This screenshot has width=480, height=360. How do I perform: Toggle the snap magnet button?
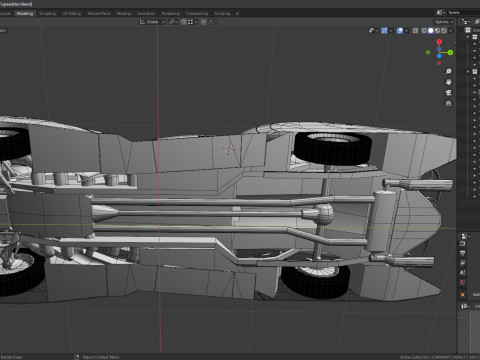(x=184, y=22)
